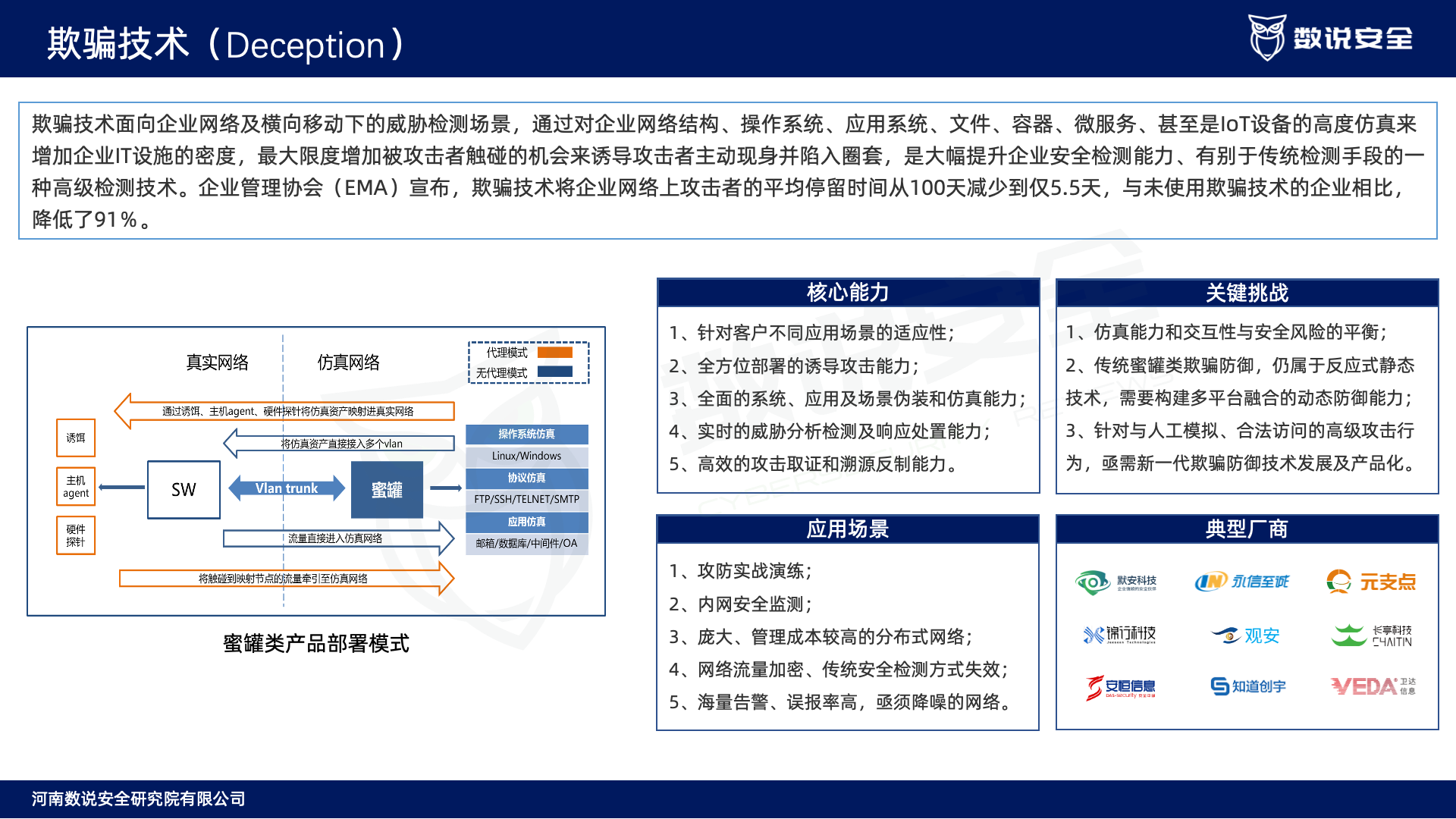Click the 元支点 vendor logo
Screen dimensions: 1456x819
tap(1371, 582)
